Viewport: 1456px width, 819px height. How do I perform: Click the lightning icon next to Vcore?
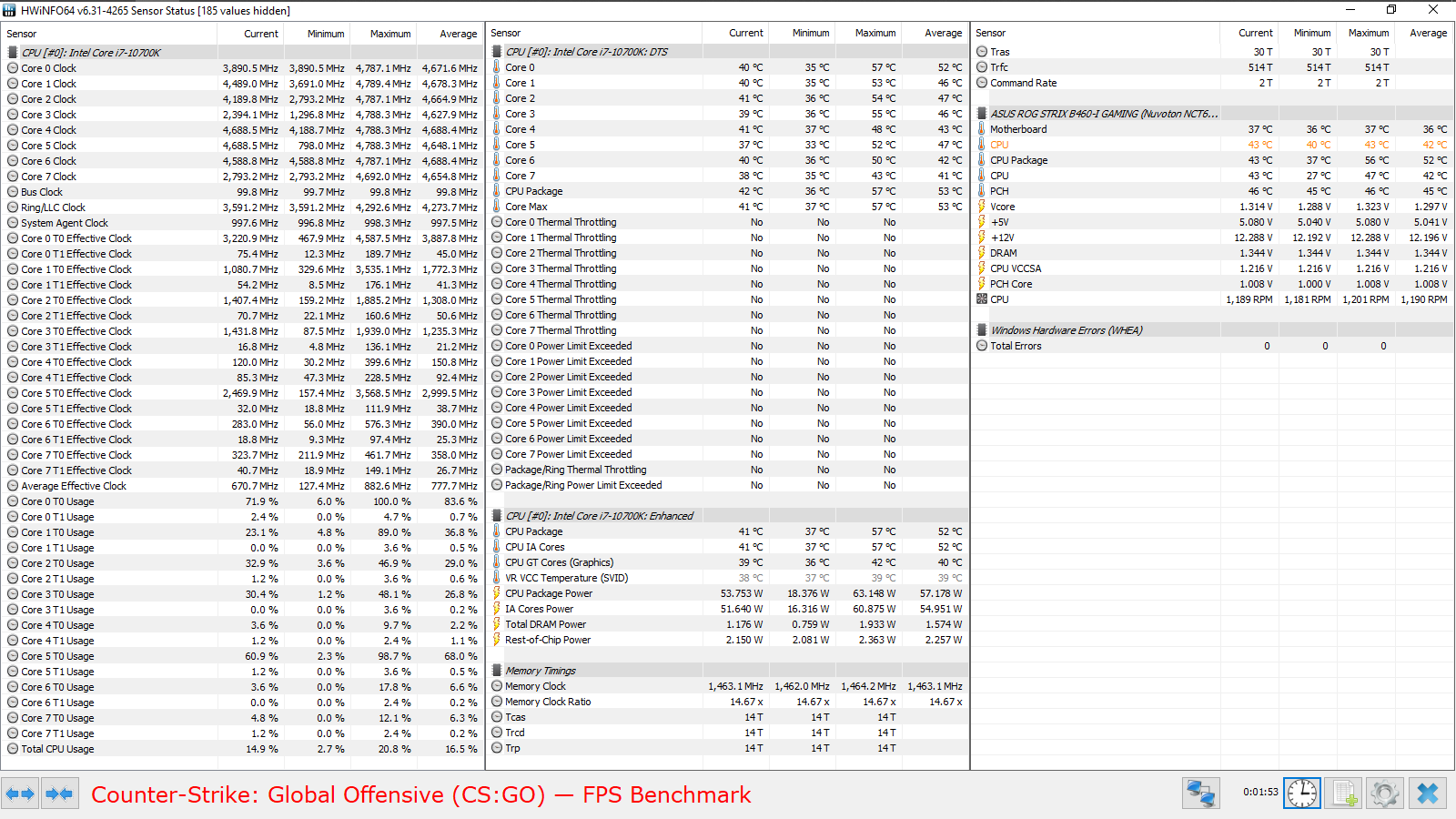coord(982,207)
